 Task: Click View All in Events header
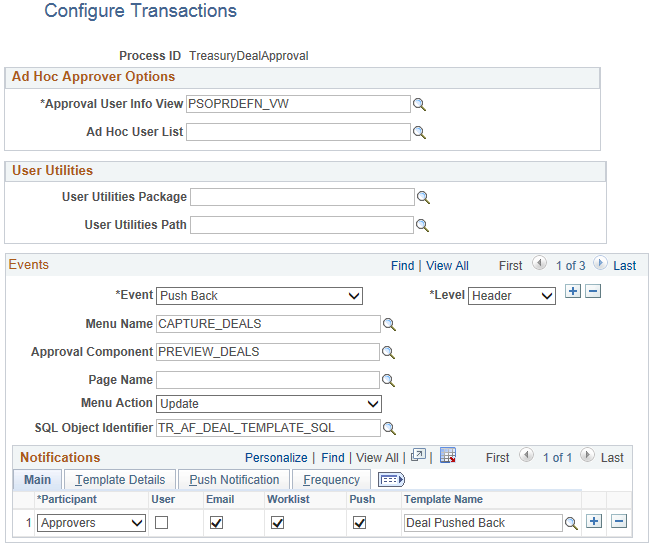tap(447, 266)
